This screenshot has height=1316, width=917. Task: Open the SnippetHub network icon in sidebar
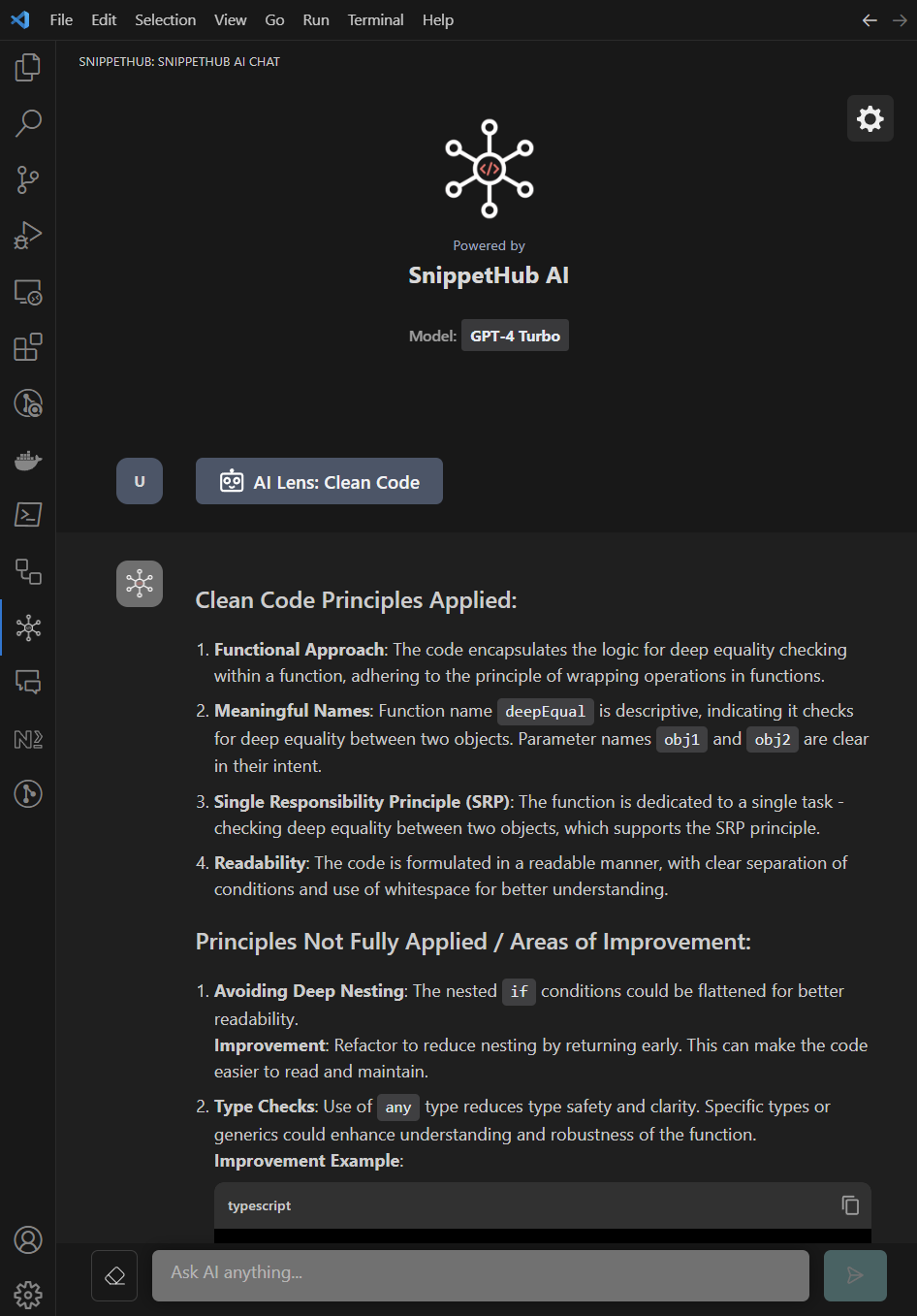tap(28, 627)
